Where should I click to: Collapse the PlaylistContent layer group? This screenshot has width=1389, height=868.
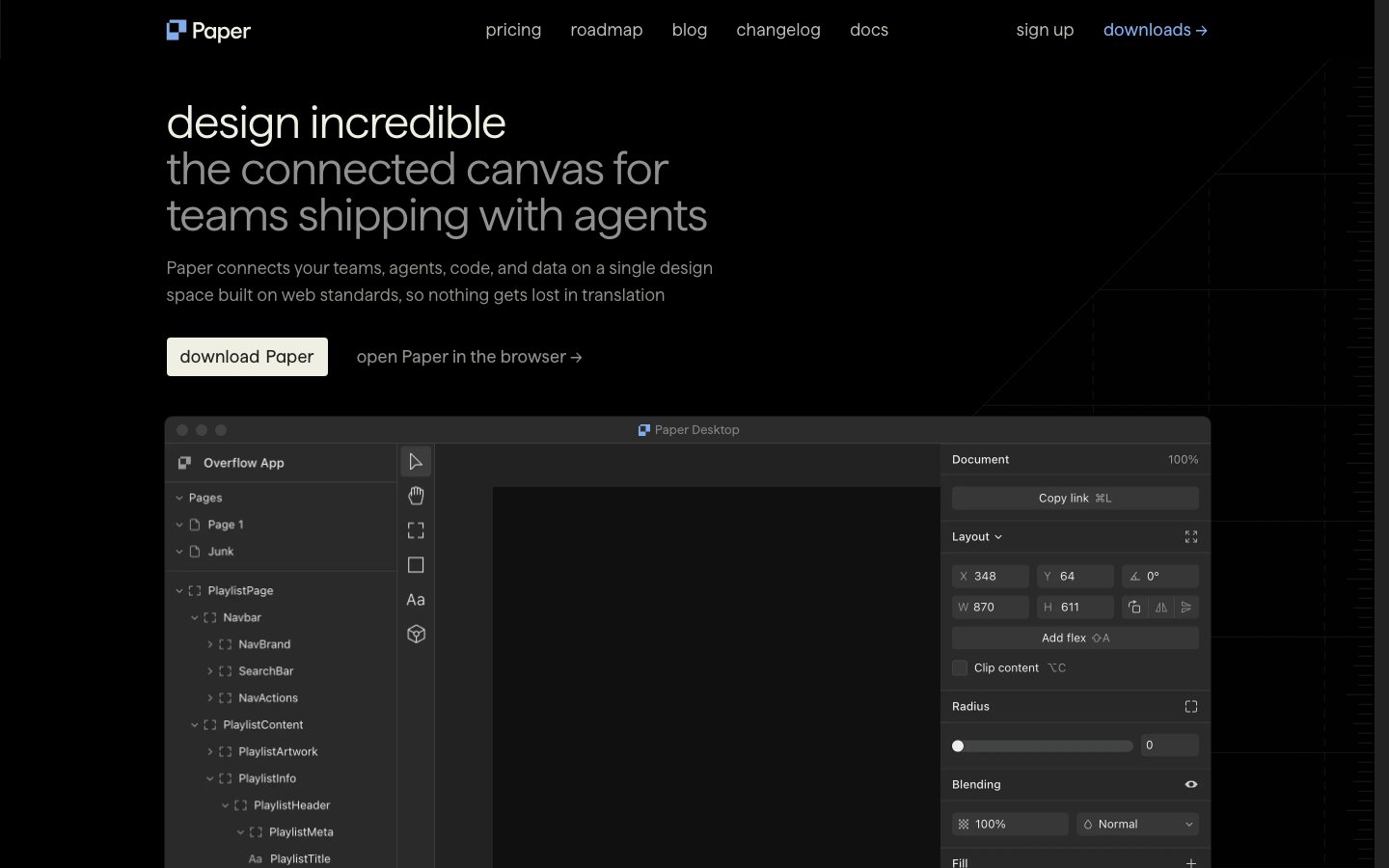[195, 725]
